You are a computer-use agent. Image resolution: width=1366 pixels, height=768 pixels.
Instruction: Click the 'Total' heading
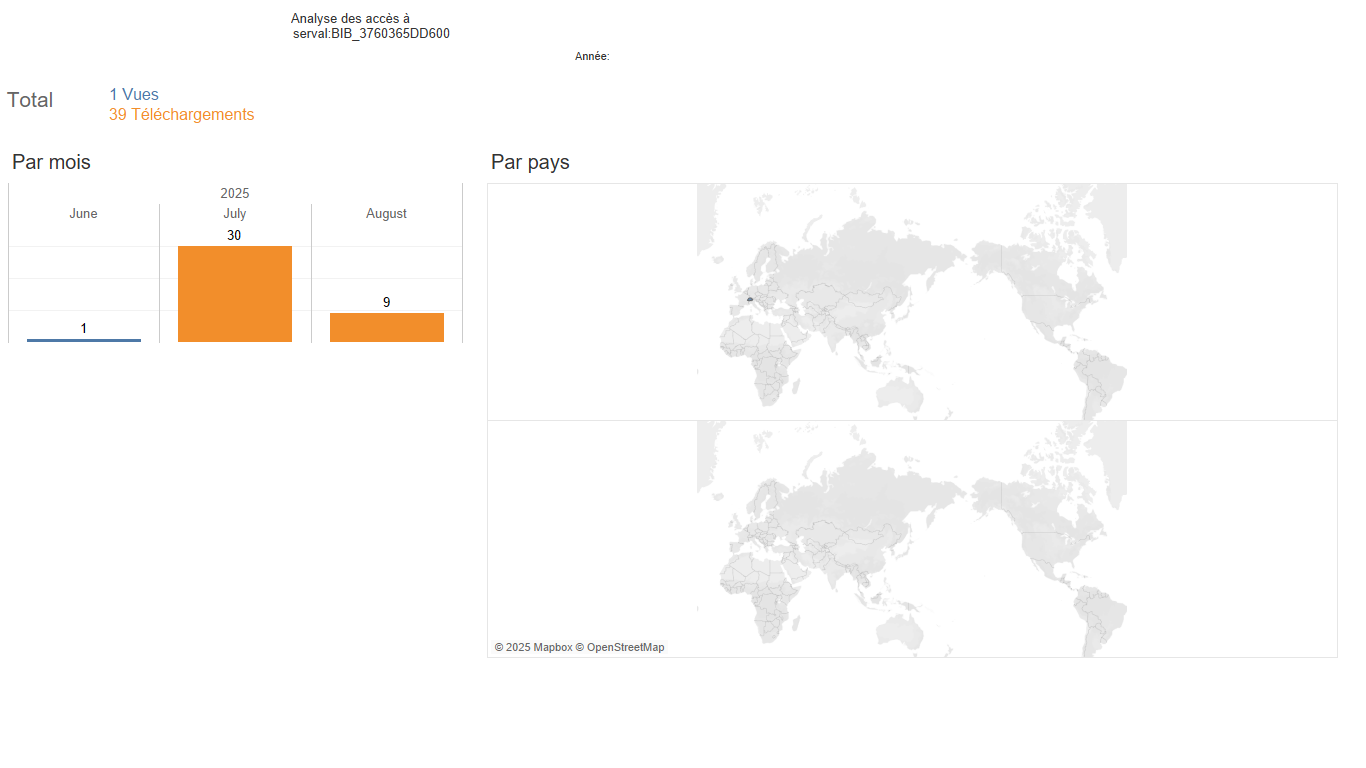click(30, 100)
